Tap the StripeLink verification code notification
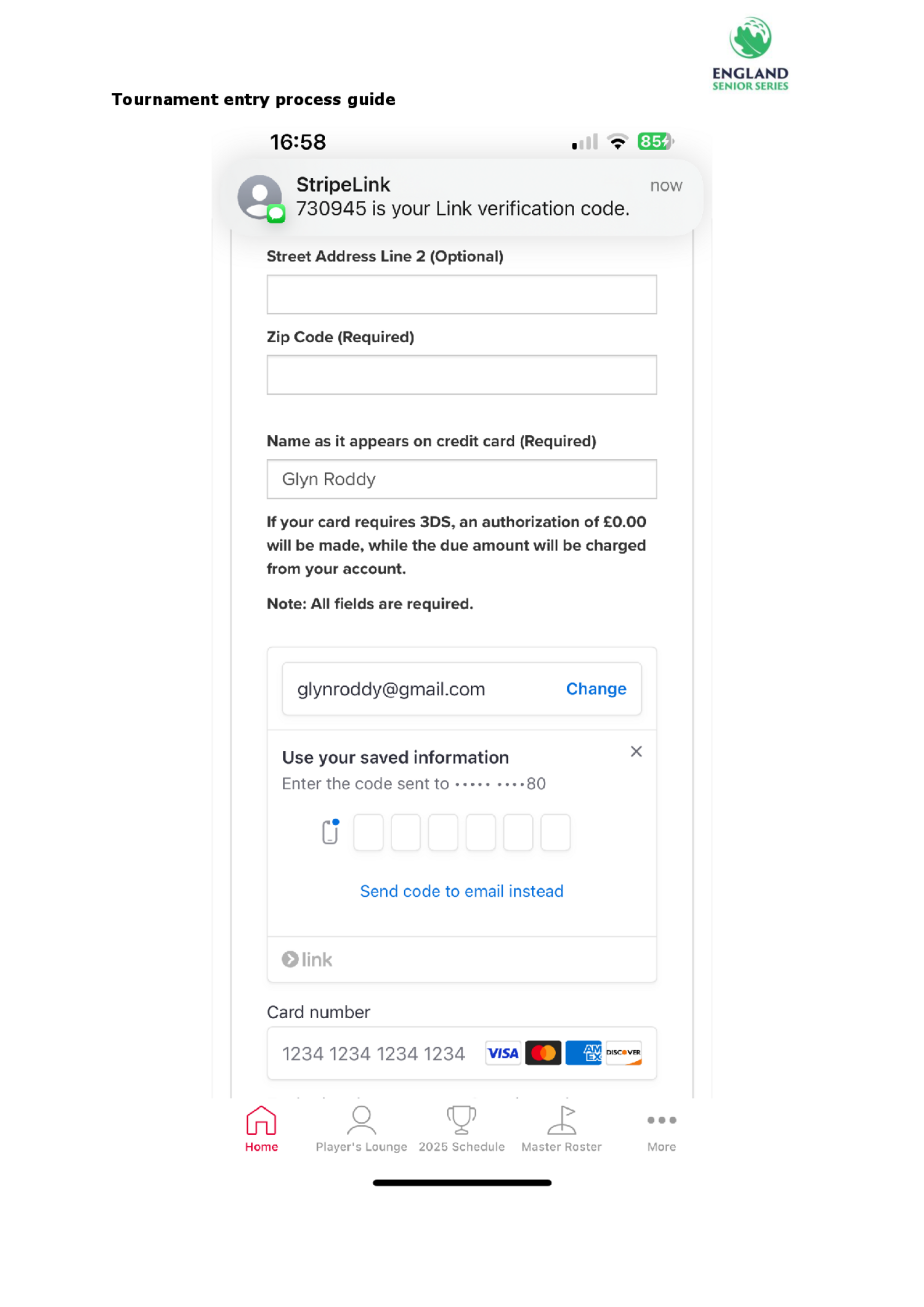 point(461,197)
